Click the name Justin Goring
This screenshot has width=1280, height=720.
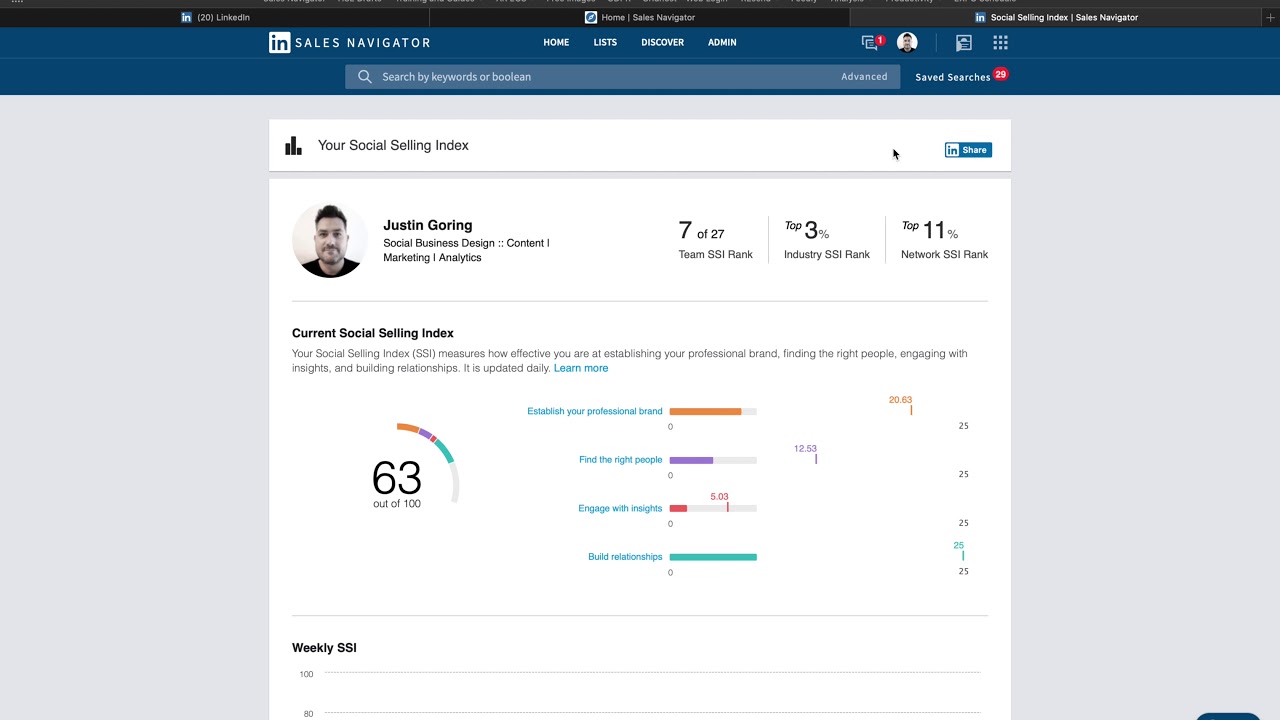pos(428,225)
